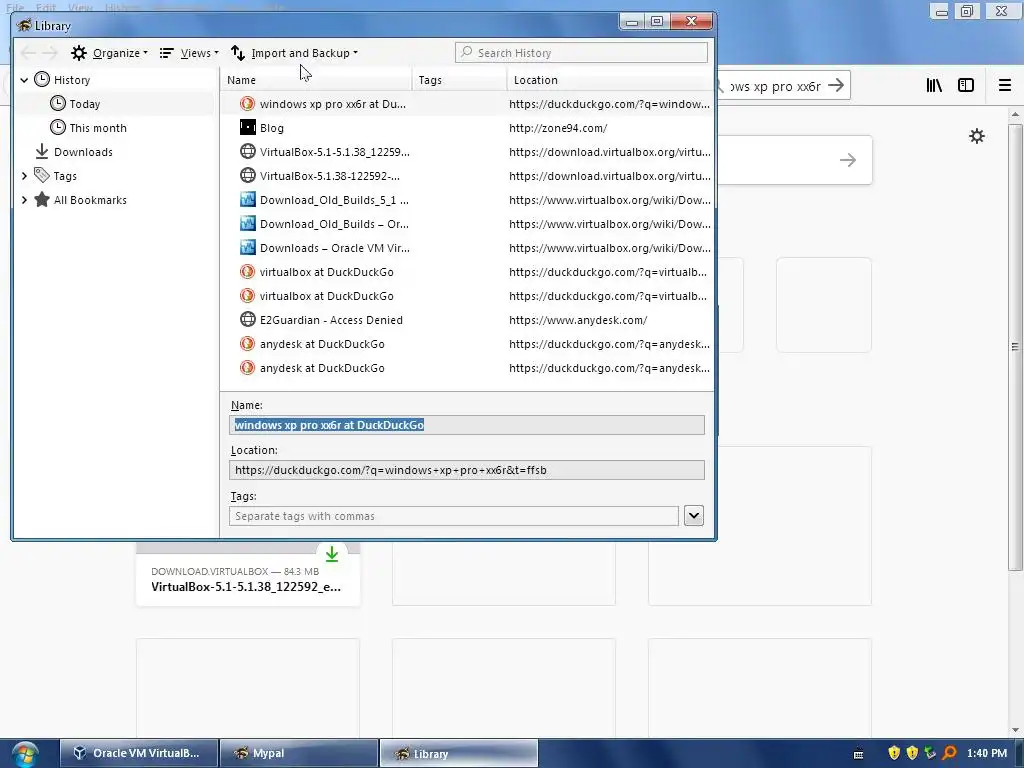Image resolution: width=1024 pixels, height=768 pixels.
Task: Click the orange magnifier tray icon
Action: (950, 753)
